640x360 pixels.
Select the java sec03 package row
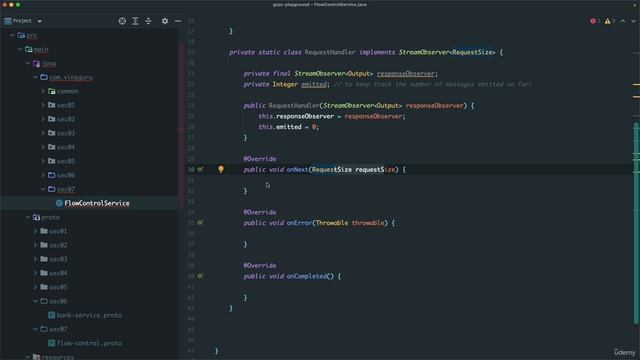coord(89,133)
